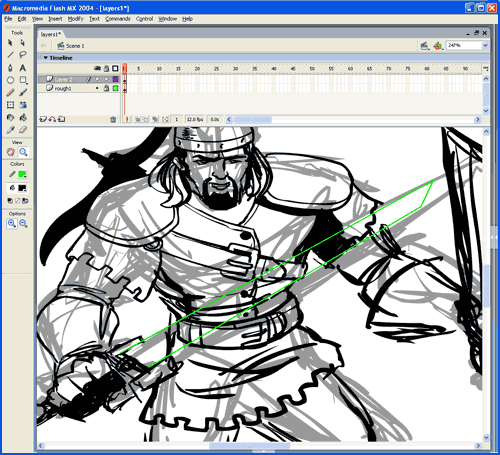Toggle Lock/Unlock All Layers padlock icon
This screenshot has height=455, width=500.
[x=106, y=68]
